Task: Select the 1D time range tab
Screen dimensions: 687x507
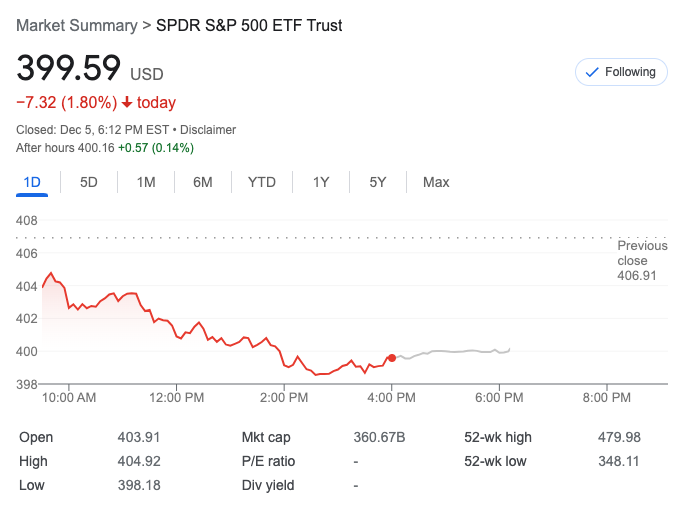Action: [x=32, y=182]
